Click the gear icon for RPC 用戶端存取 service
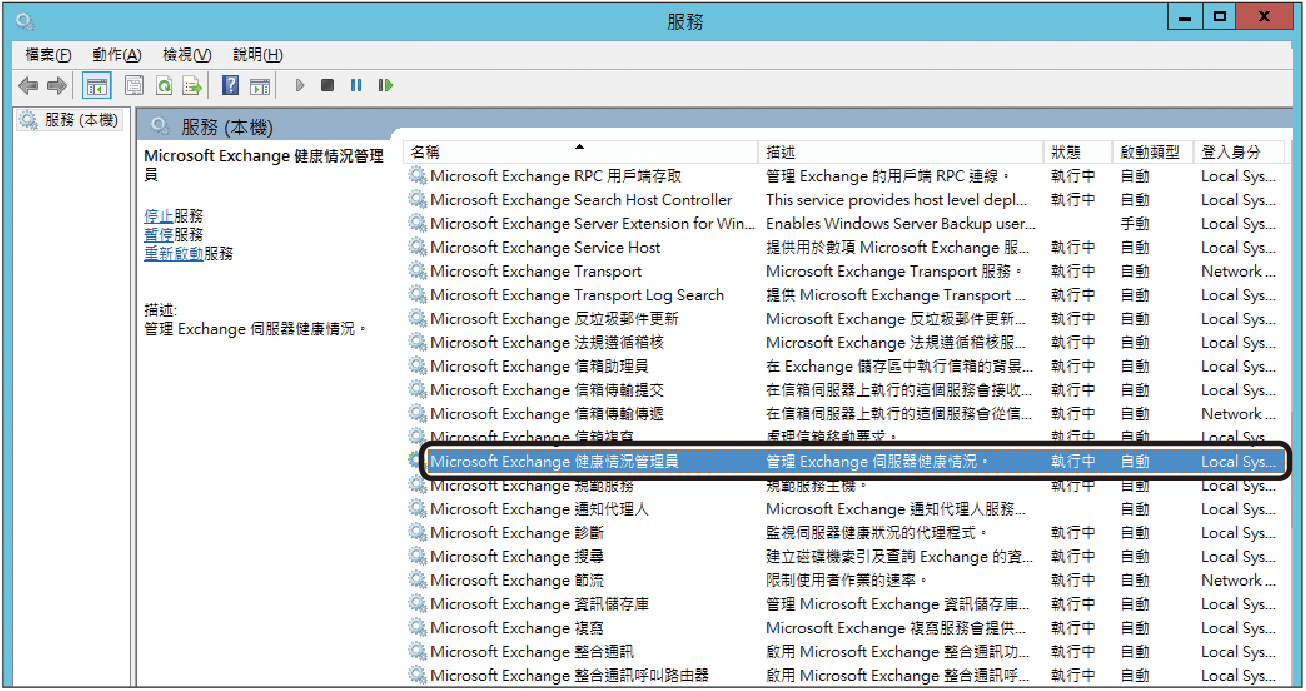 tap(417, 176)
